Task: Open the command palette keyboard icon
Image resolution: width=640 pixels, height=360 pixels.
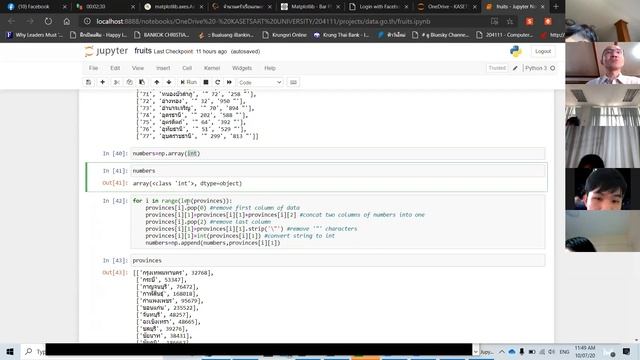Action: (x=293, y=82)
